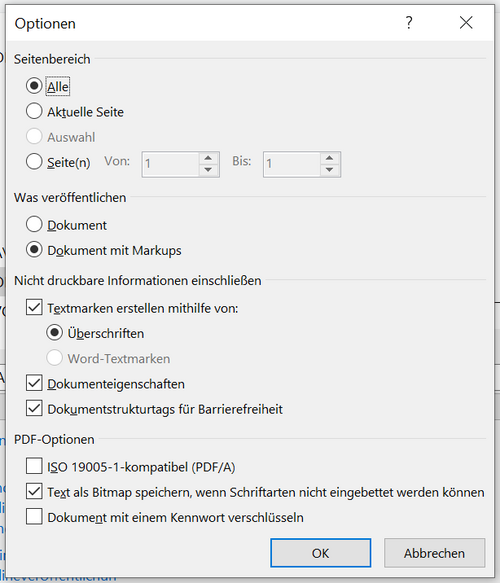This screenshot has height=583, width=500.
Task: Choose Aktuelle Seite radio button
Action: (x=34, y=111)
